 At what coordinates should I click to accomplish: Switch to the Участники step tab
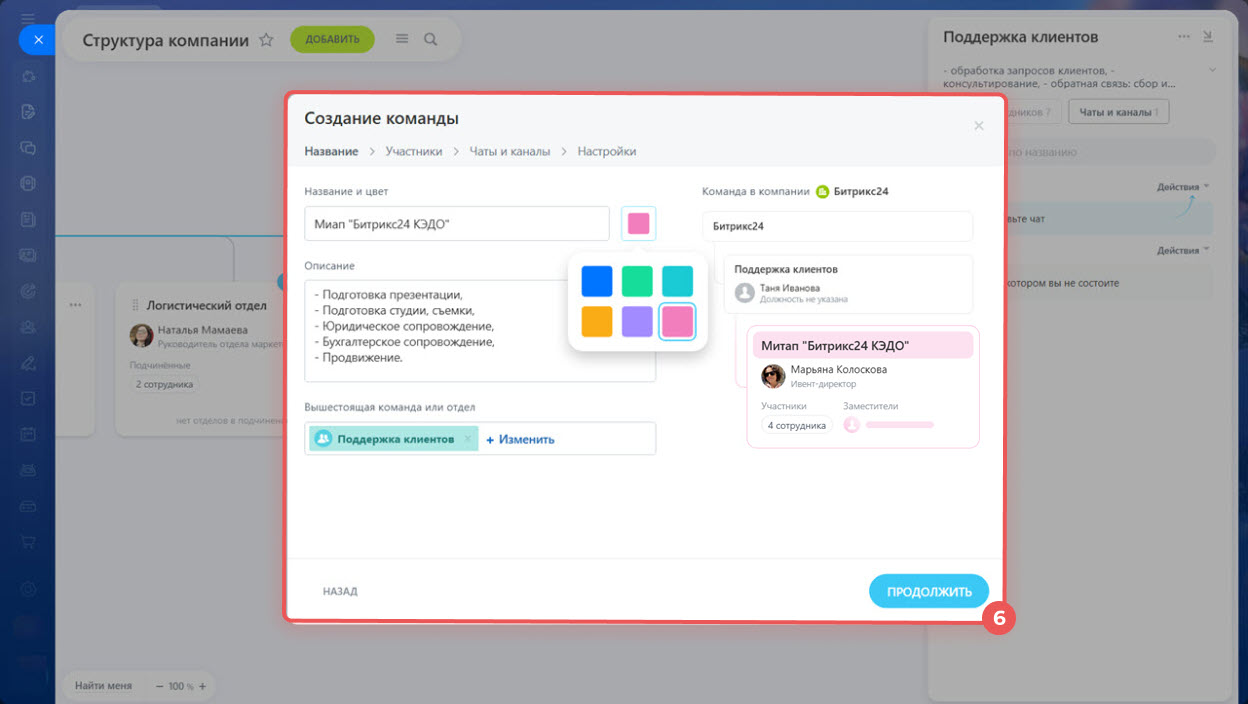point(414,152)
